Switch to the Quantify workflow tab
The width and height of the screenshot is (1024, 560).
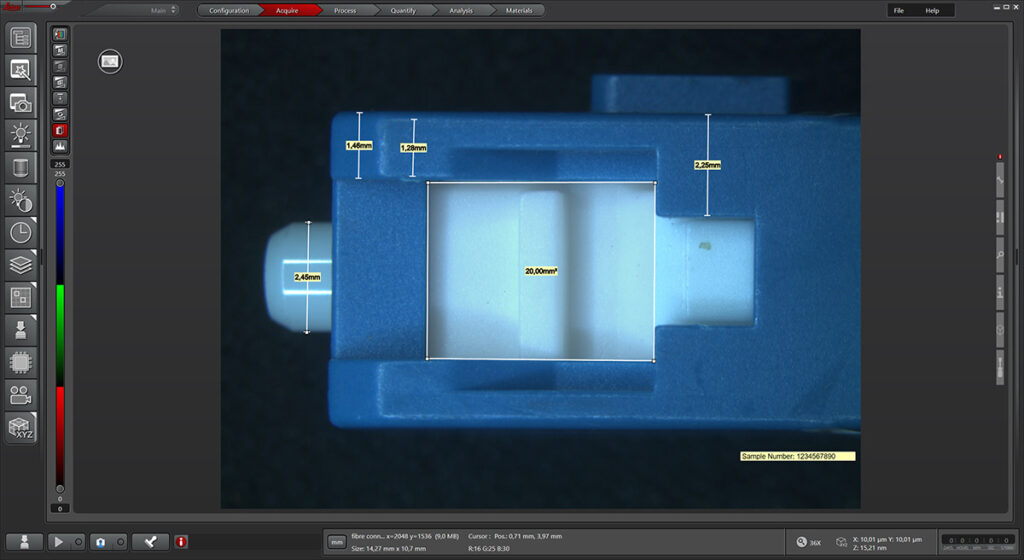tap(401, 10)
